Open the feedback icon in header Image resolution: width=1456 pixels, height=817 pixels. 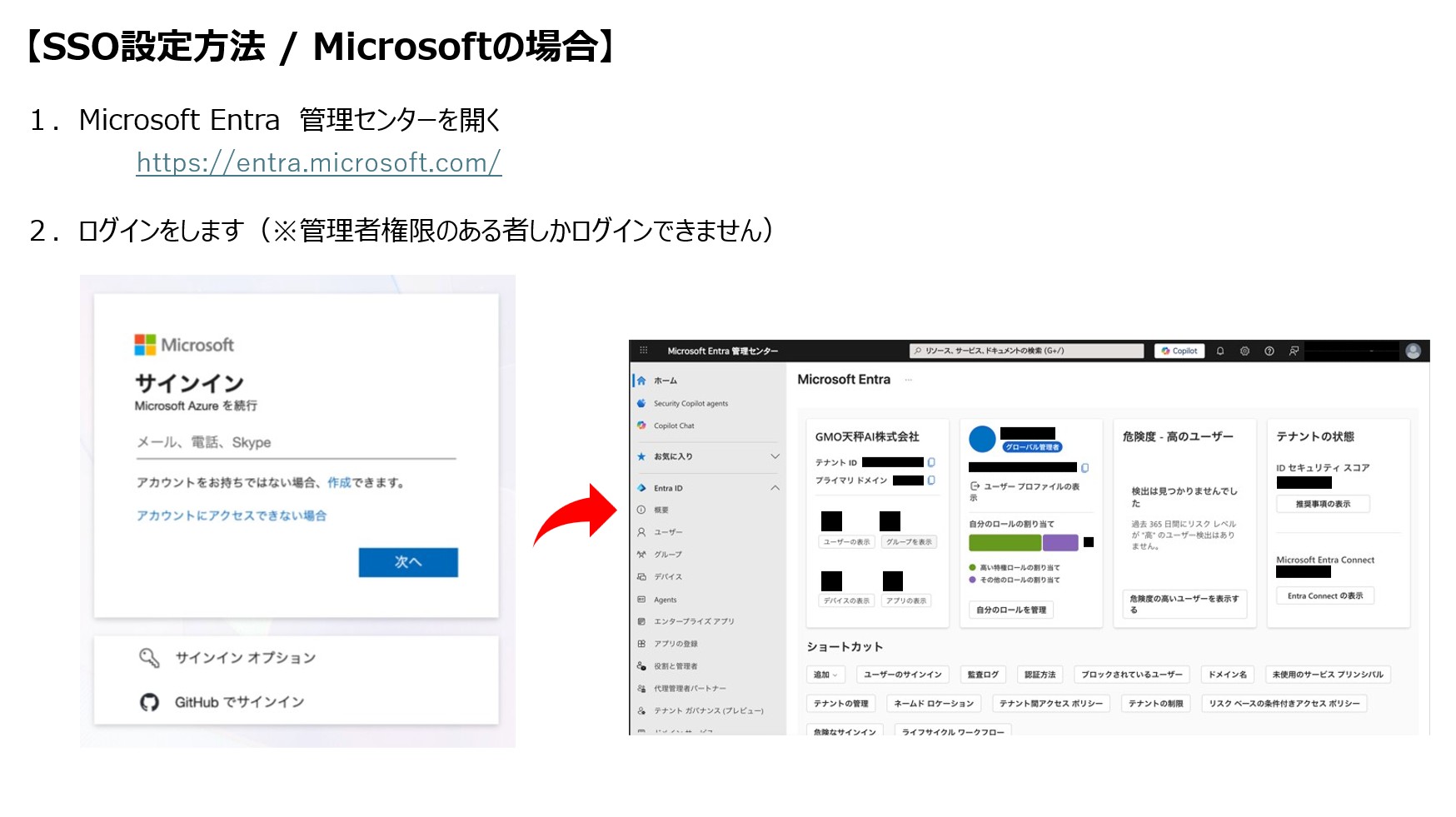point(1294,351)
